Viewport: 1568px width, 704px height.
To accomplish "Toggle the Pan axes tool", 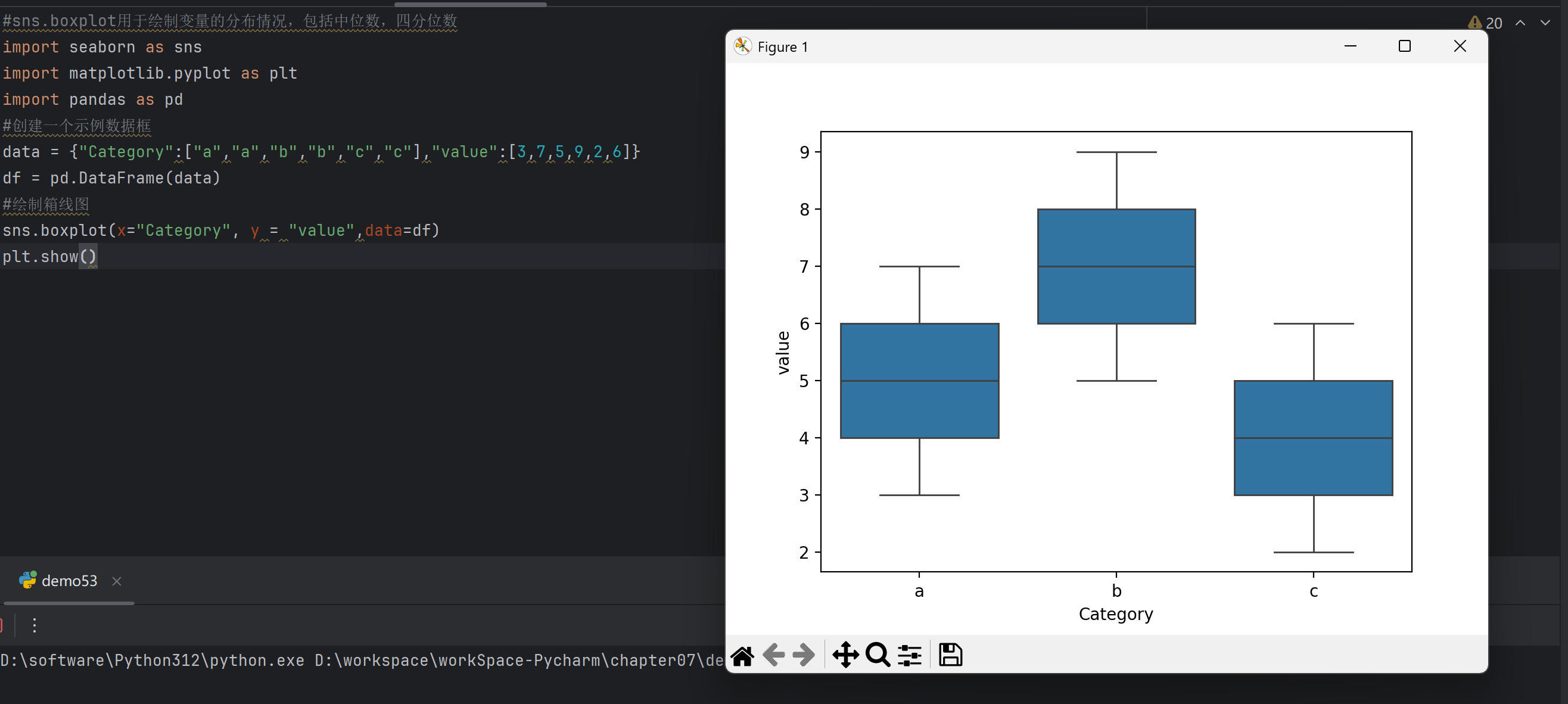I will pyautogui.click(x=845, y=655).
